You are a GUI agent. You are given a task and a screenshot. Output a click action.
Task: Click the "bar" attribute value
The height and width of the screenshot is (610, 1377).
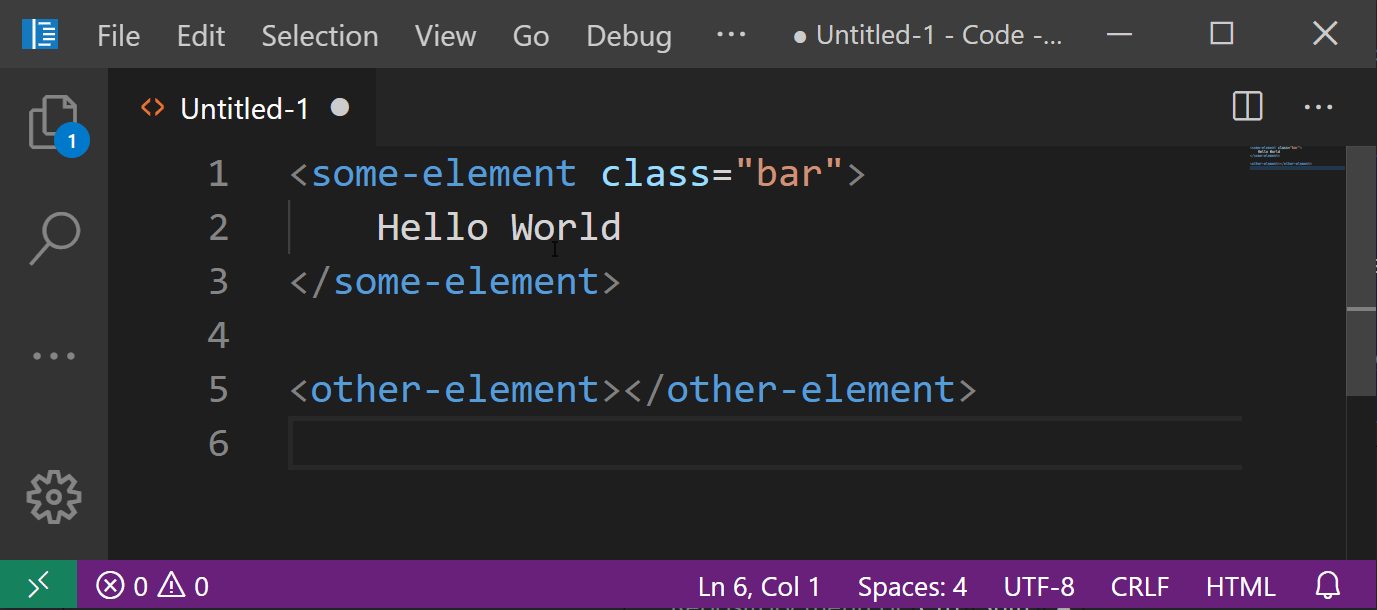789,174
